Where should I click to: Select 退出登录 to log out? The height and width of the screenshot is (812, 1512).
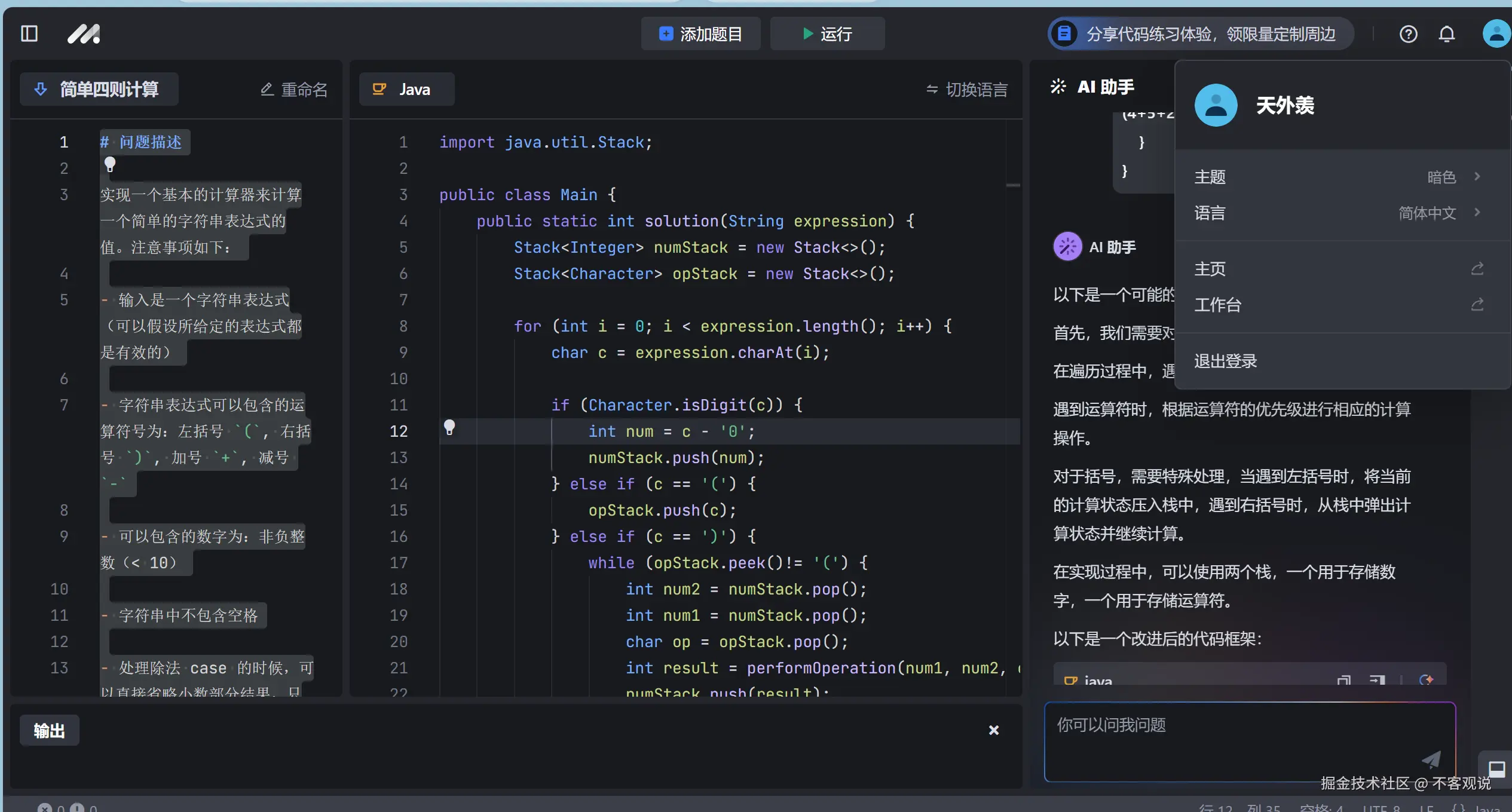pyautogui.click(x=1224, y=360)
